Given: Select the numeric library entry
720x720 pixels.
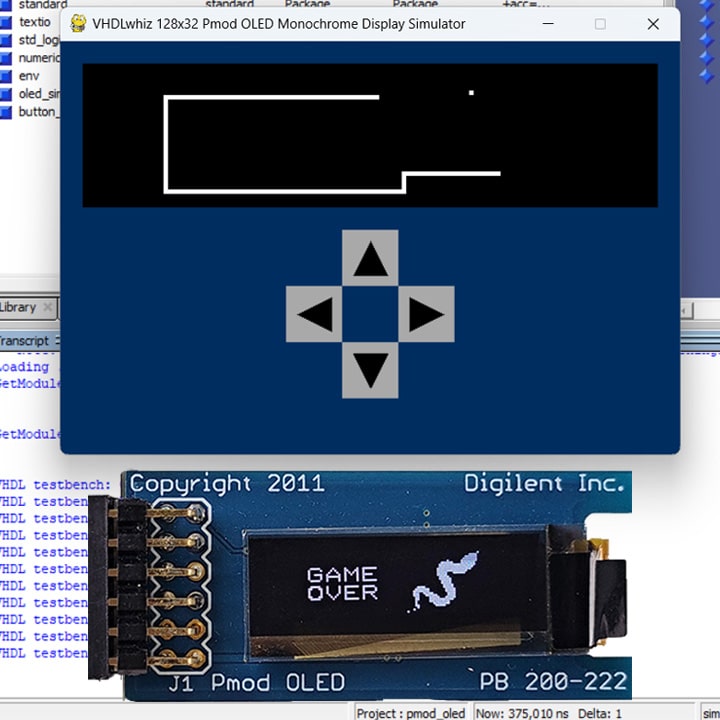Looking at the screenshot, I should [x=39, y=58].
